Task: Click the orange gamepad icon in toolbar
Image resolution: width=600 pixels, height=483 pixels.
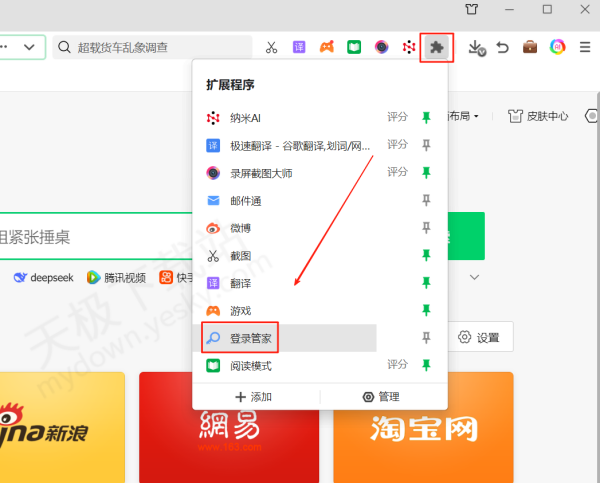Action: (326, 47)
